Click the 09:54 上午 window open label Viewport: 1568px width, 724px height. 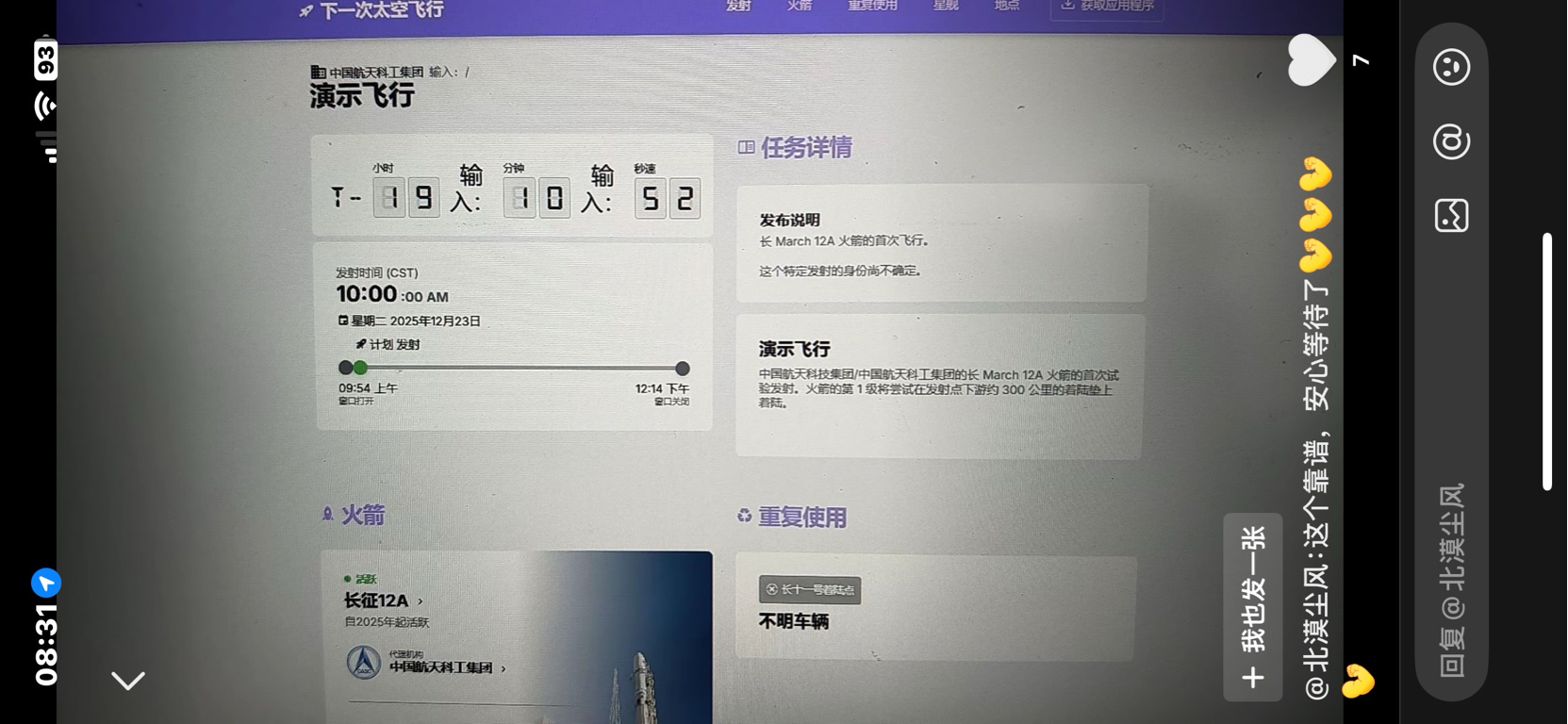[x=368, y=387]
